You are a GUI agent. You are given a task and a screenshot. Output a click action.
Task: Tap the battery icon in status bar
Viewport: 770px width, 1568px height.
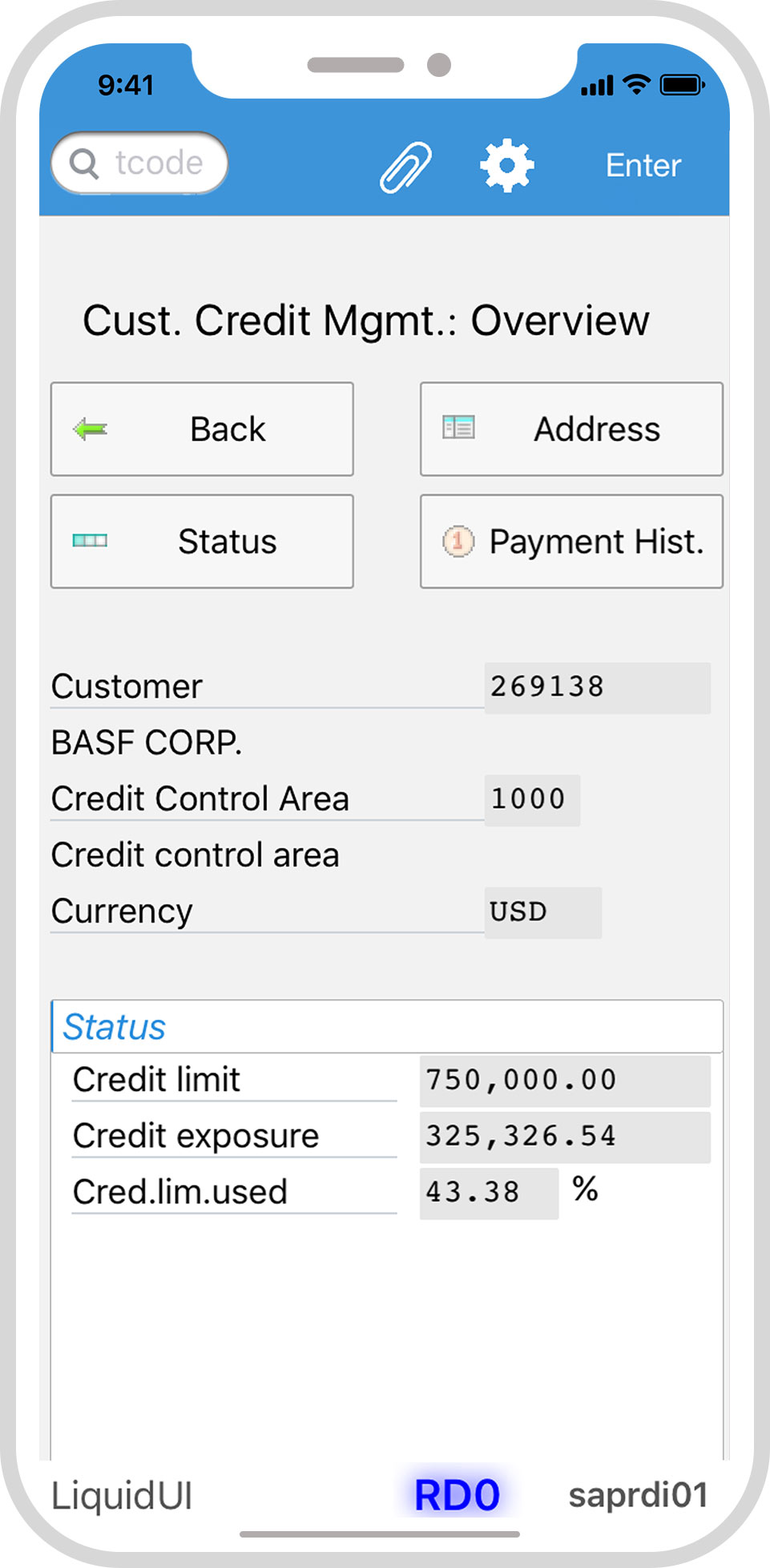point(681,85)
